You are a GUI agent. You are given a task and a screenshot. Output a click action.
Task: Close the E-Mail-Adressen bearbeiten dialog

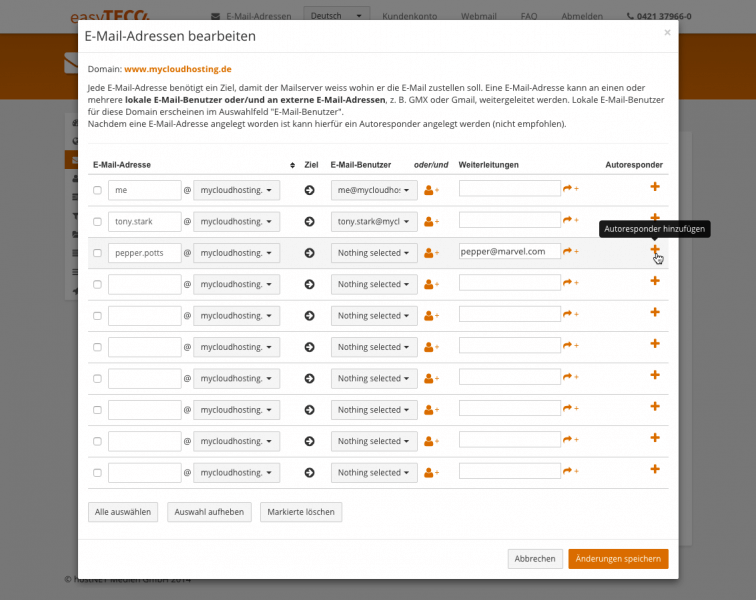point(667,32)
